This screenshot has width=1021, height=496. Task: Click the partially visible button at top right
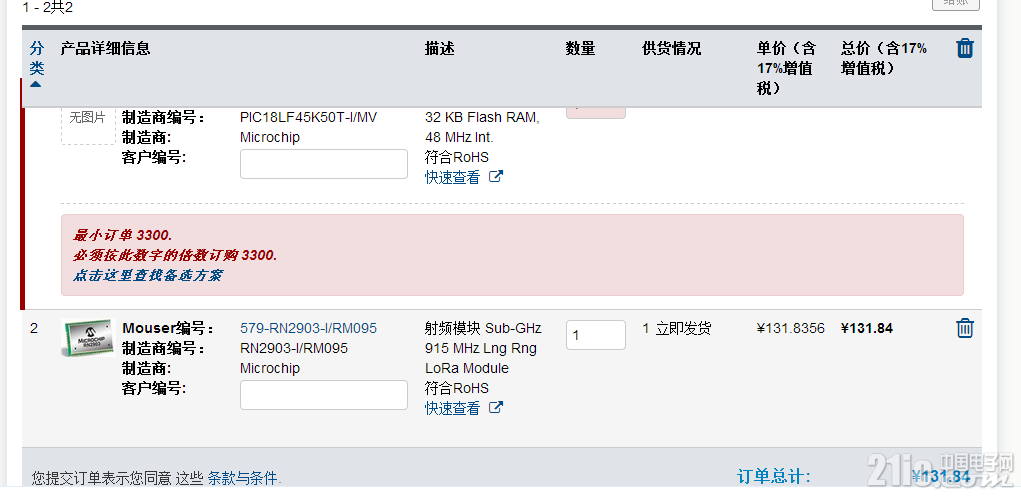pyautogui.click(x=955, y=5)
